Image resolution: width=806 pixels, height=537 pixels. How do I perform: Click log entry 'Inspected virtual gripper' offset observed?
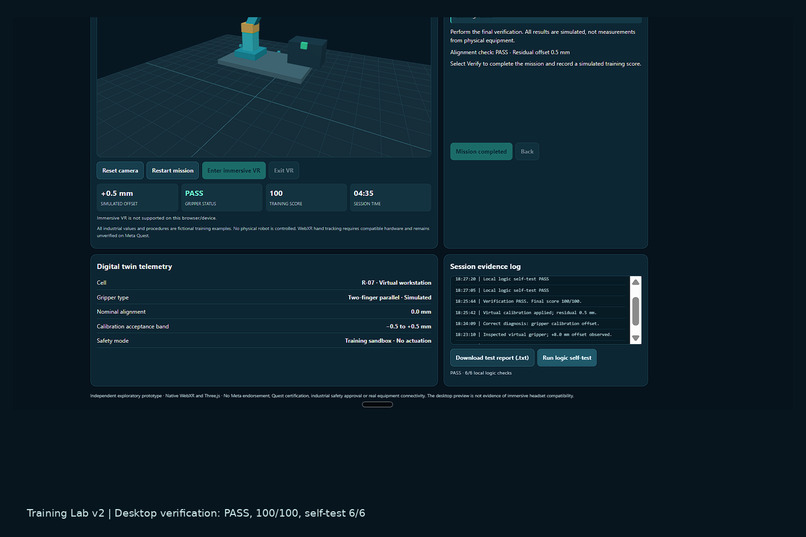coord(533,335)
